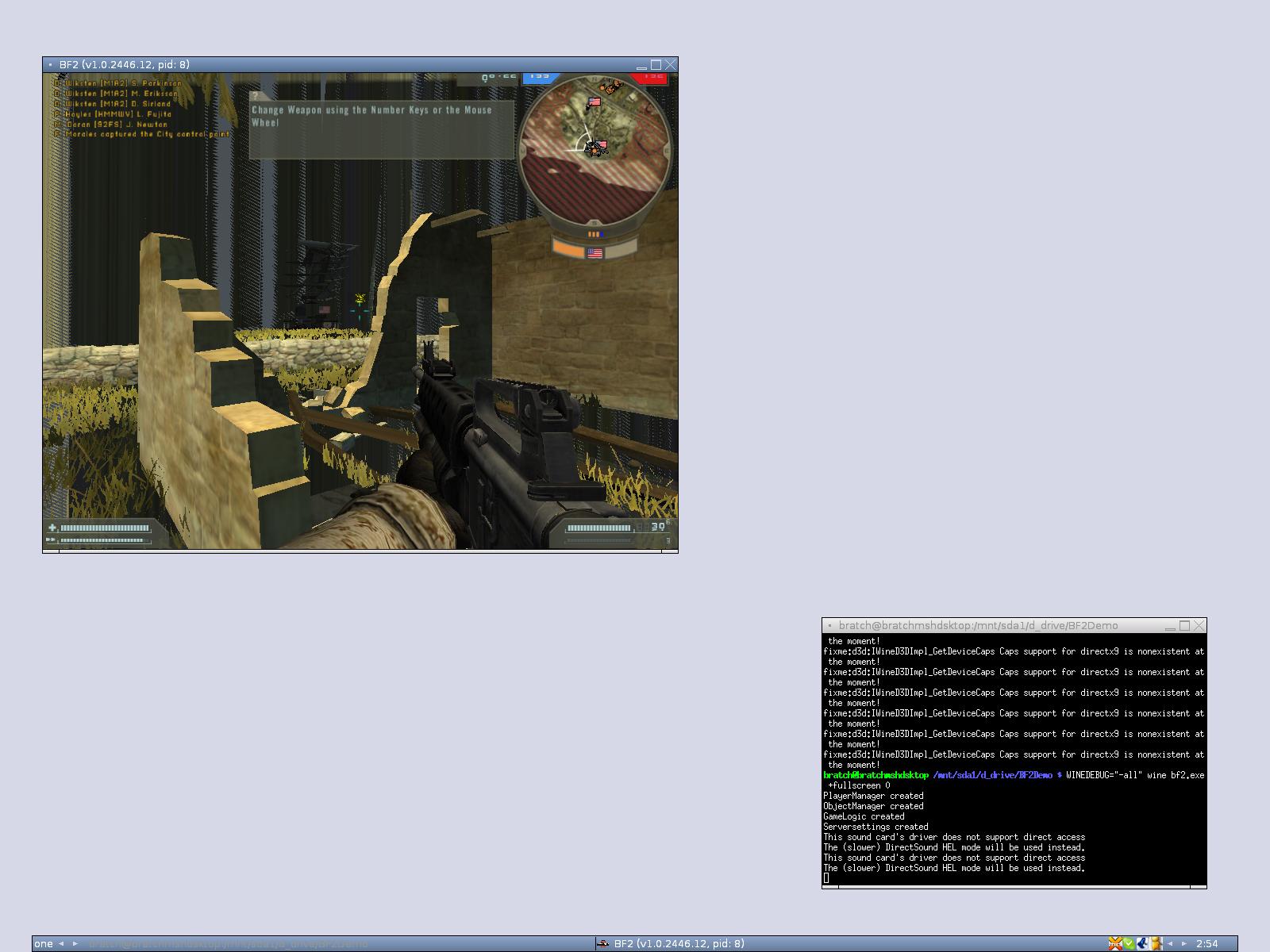This screenshot has width=1270, height=952.
Task: Maximize the terminal window
Action: pyautogui.click(x=1184, y=625)
